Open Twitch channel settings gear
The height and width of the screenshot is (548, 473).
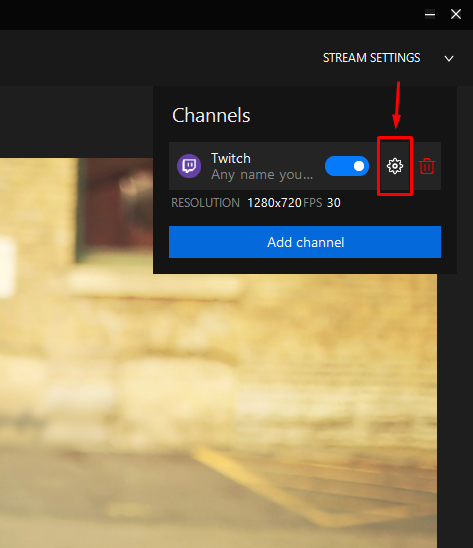pyautogui.click(x=395, y=166)
